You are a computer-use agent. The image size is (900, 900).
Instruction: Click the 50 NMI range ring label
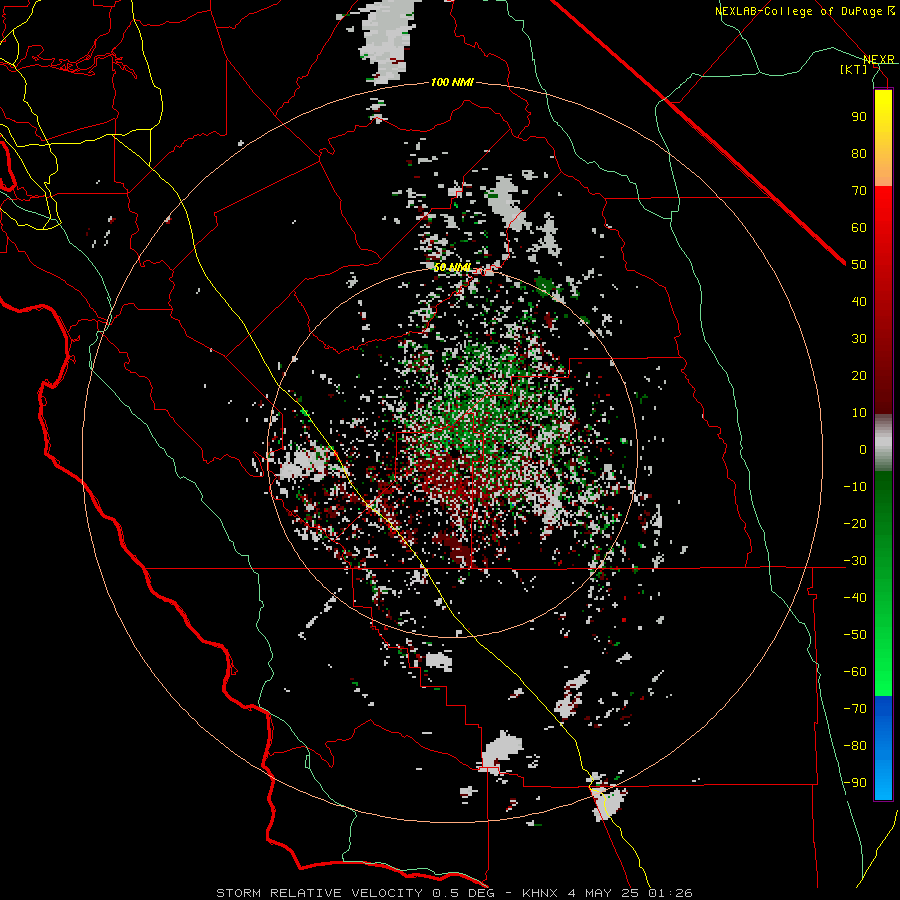click(x=452, y=267)
